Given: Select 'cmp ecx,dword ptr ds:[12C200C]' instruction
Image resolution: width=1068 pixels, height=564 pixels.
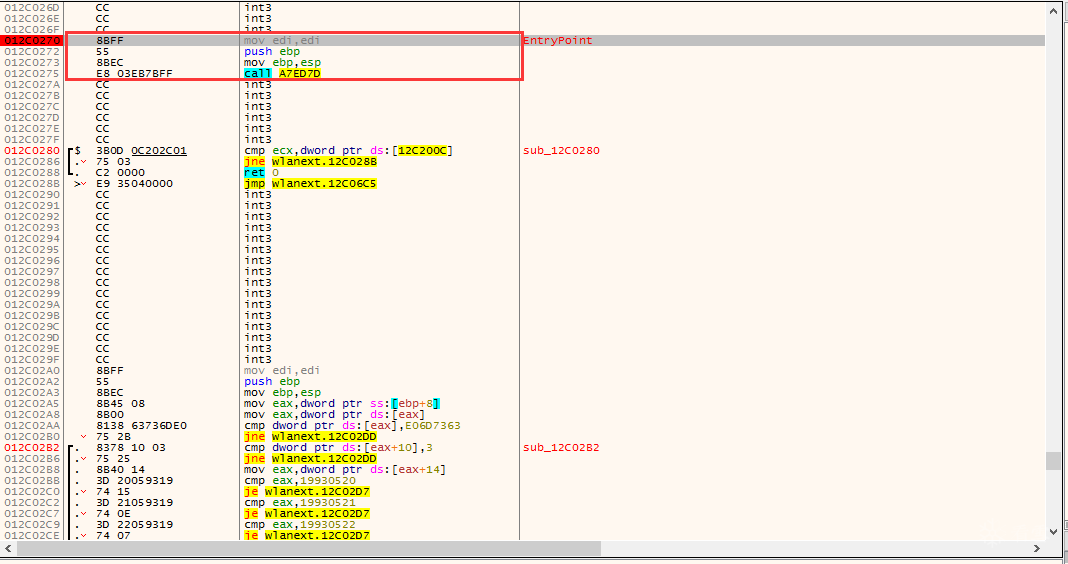Looking at the screenshot, I should [x=348, y=151].
